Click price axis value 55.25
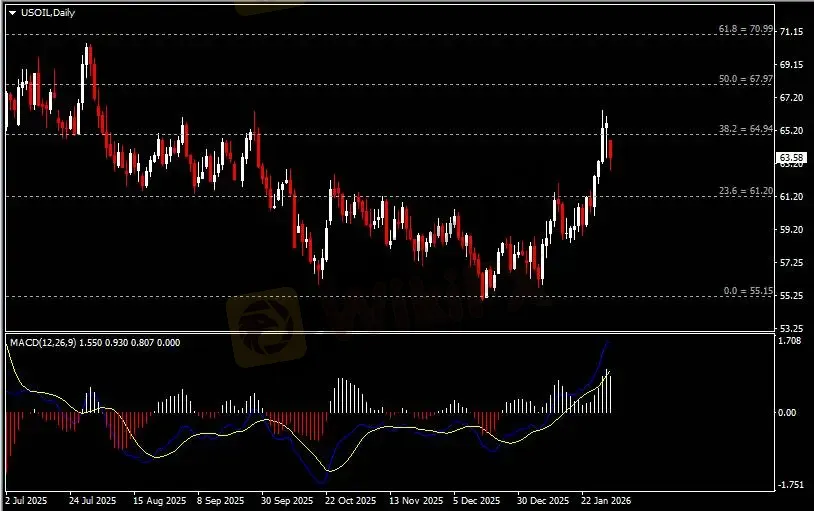The width and height of the screenshot is (814, 511). pyautogui.click(x=791, y=295)
